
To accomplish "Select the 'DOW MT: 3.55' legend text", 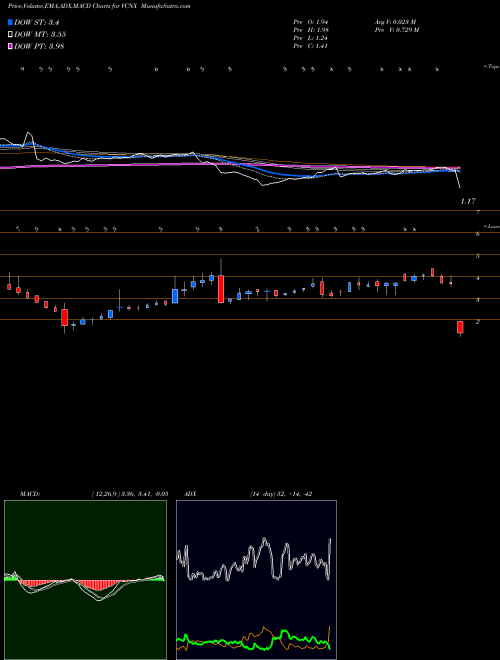I will pos(40,35).
